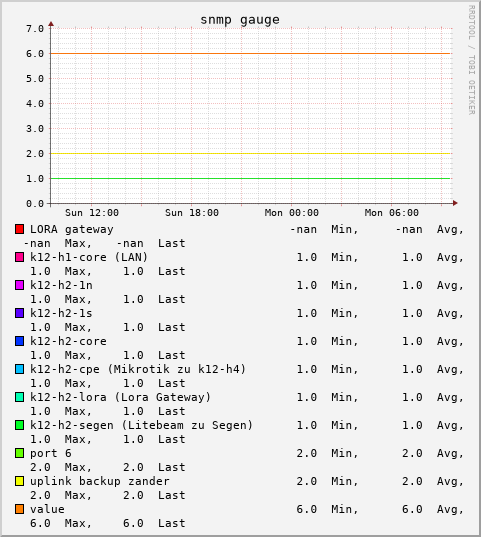Viewport: 481px width, 537px height.
Task: Click the Sun 18:00 time axis label
Action: tap(192, 213)
